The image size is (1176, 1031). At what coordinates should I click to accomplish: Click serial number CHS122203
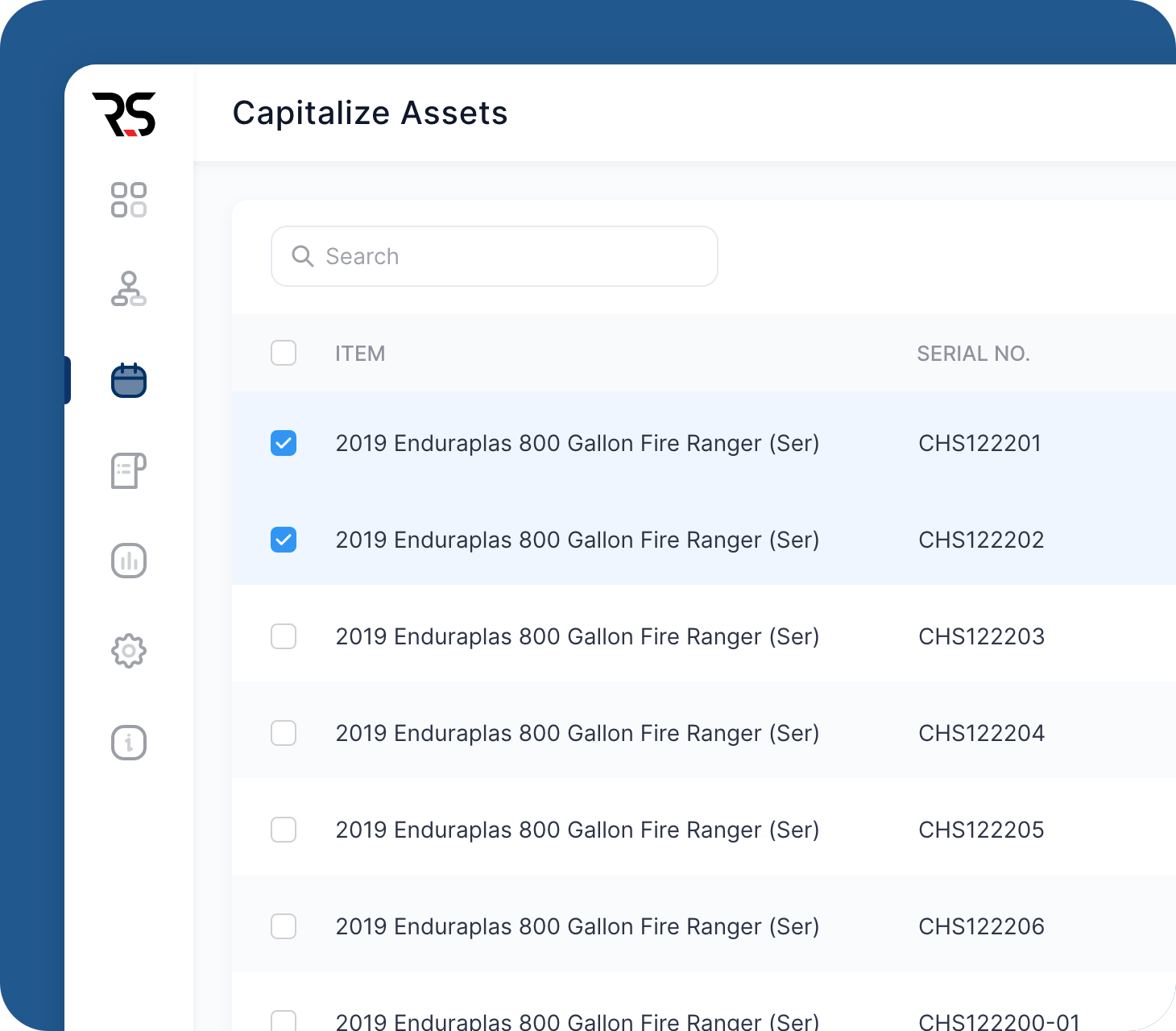(982, 636)
